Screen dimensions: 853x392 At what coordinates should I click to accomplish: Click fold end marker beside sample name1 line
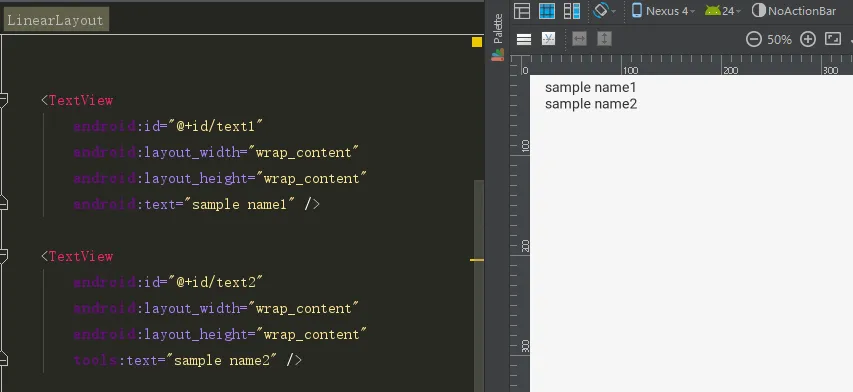(x=3, y=204)
